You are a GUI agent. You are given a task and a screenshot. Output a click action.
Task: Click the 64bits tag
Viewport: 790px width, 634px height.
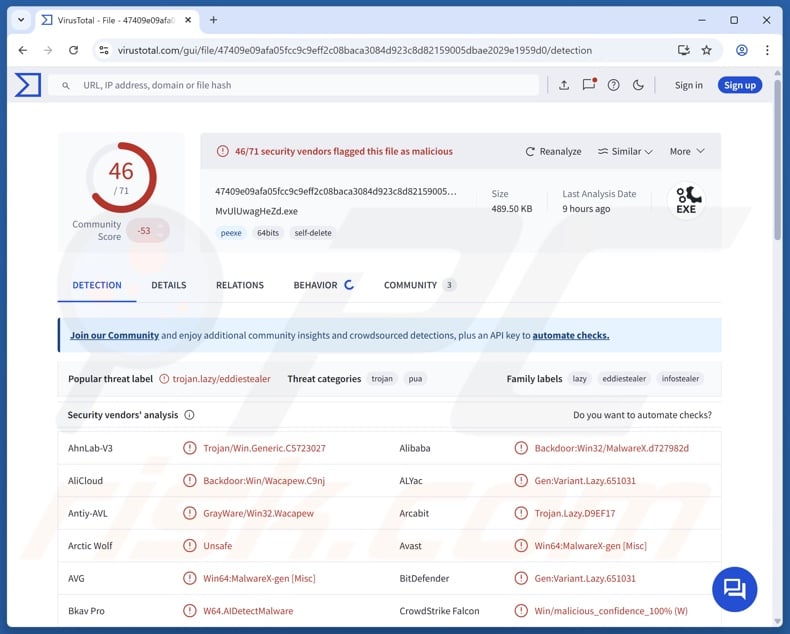pyautogui.click(x=268, y=233)
